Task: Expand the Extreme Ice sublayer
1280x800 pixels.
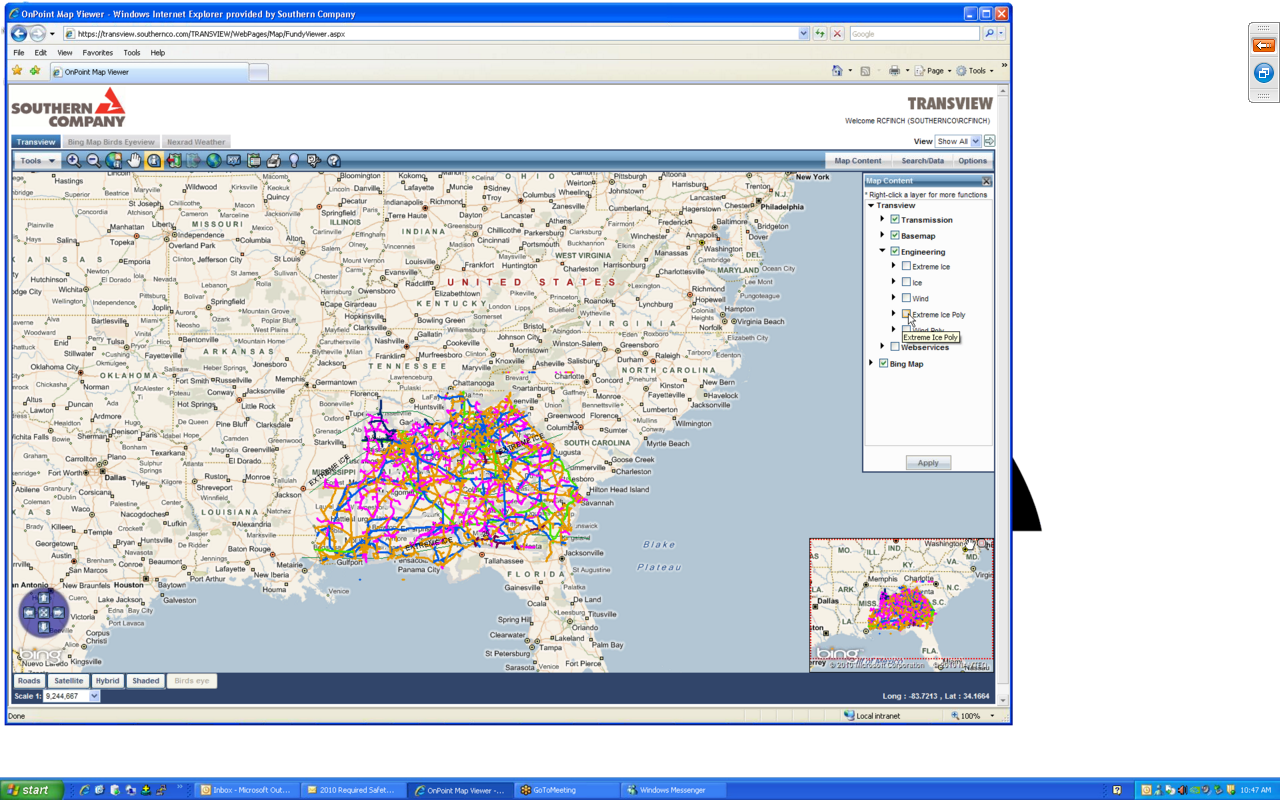Action: click(894, 267)
